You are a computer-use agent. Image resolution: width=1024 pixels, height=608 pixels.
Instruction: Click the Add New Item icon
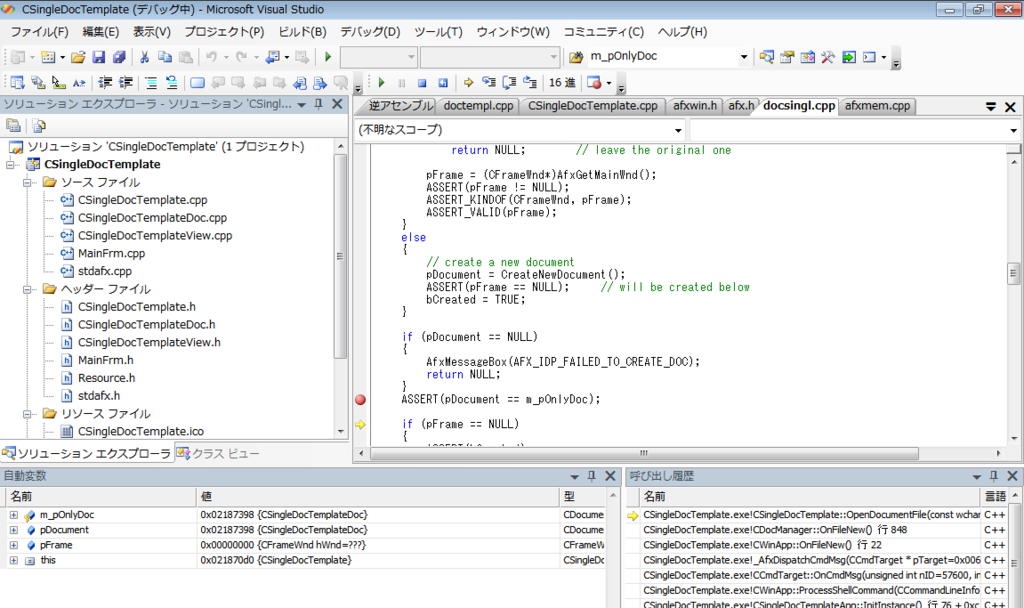pyautogui.click(x=48, y=57)
